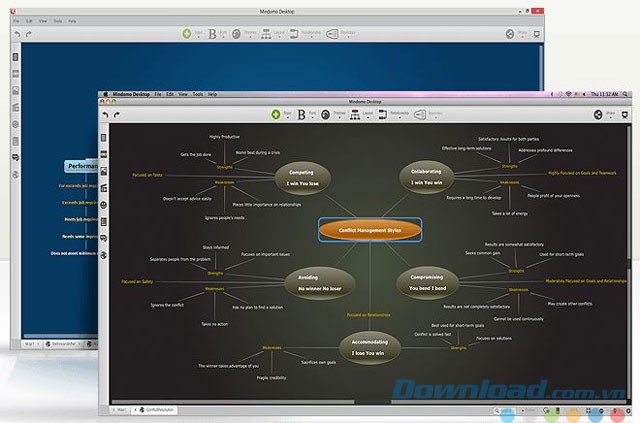Open Tools menu in Mac menu bar

[x=194, y=93]
